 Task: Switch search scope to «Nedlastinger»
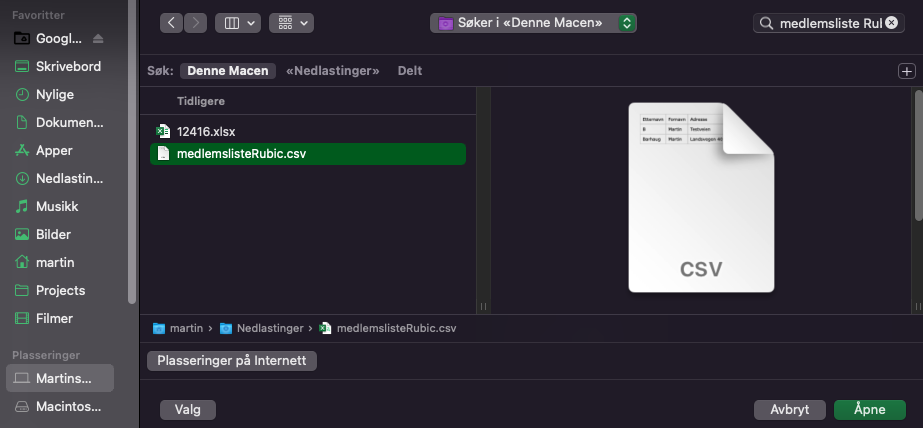(x=333, y=71)
